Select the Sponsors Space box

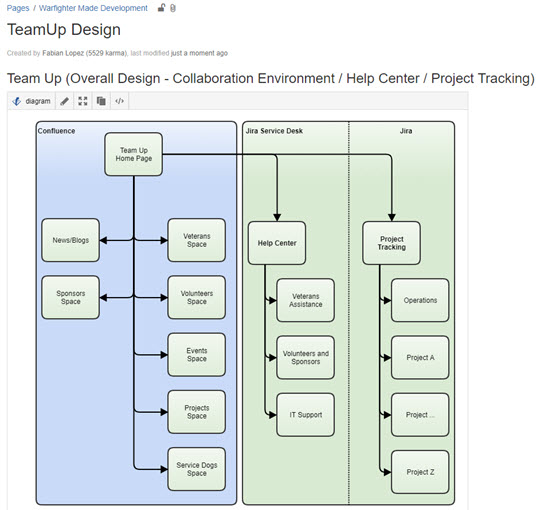(71, 297)
